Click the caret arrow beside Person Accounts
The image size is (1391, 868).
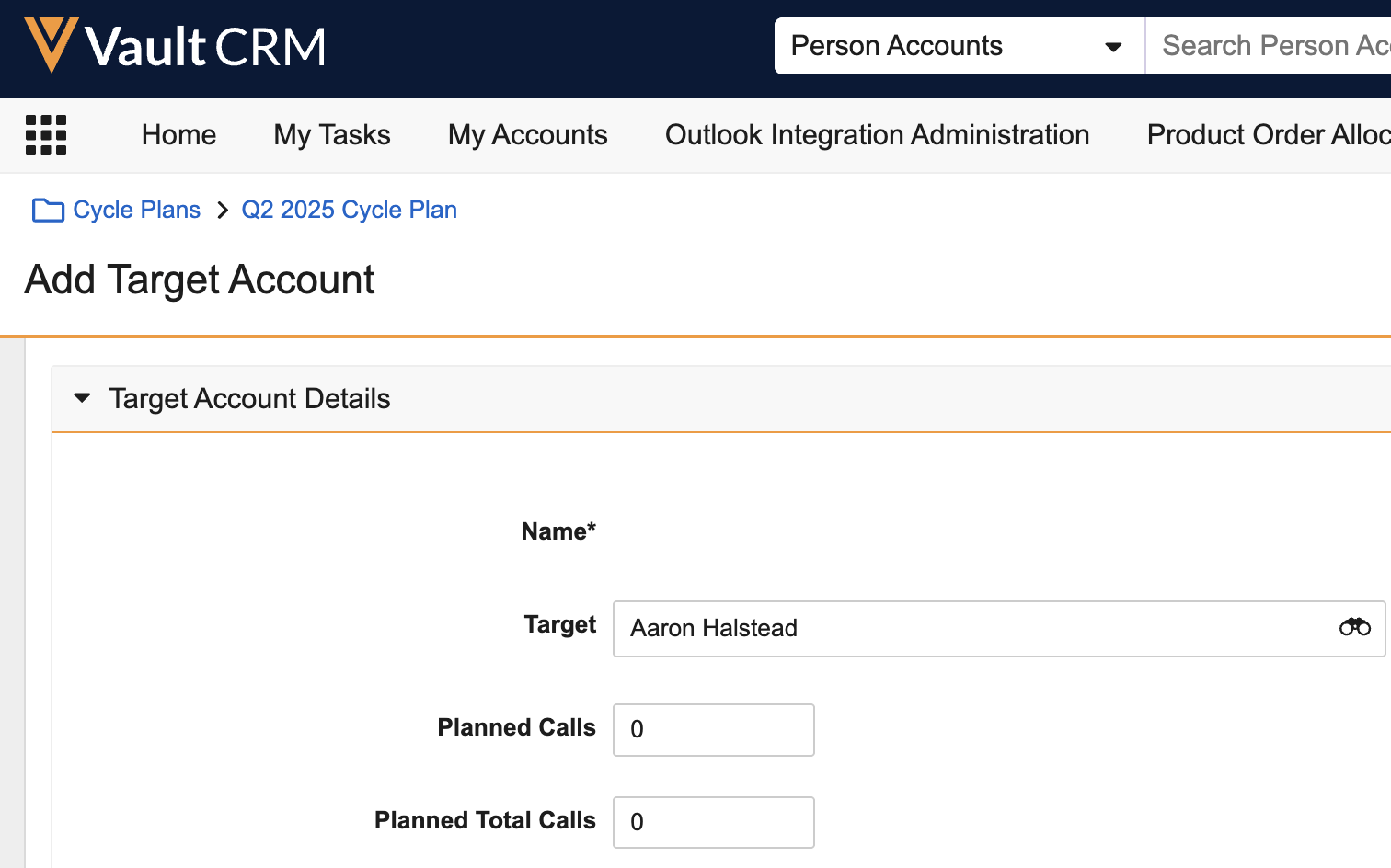pos(1113,47)
